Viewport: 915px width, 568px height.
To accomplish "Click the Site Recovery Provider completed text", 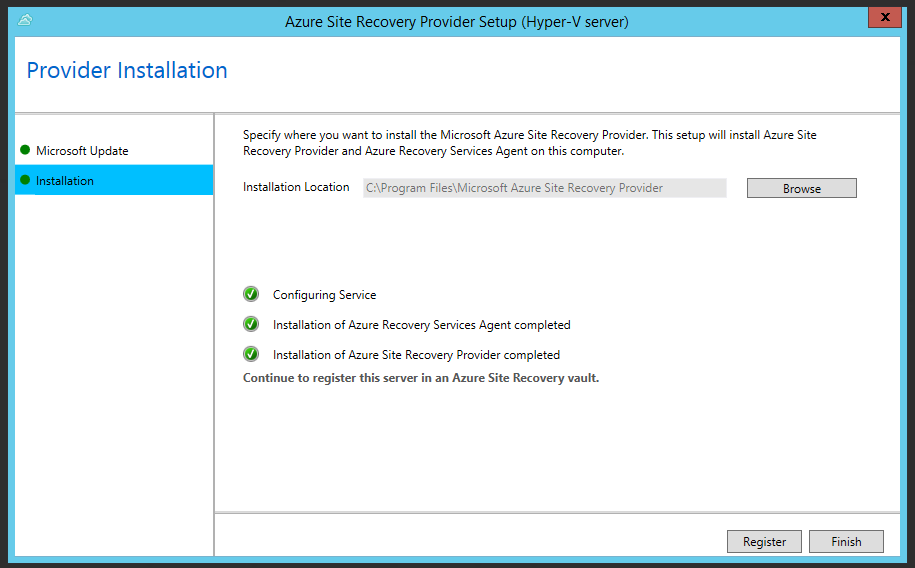I will pyautogui.click(x=416, y=355).
